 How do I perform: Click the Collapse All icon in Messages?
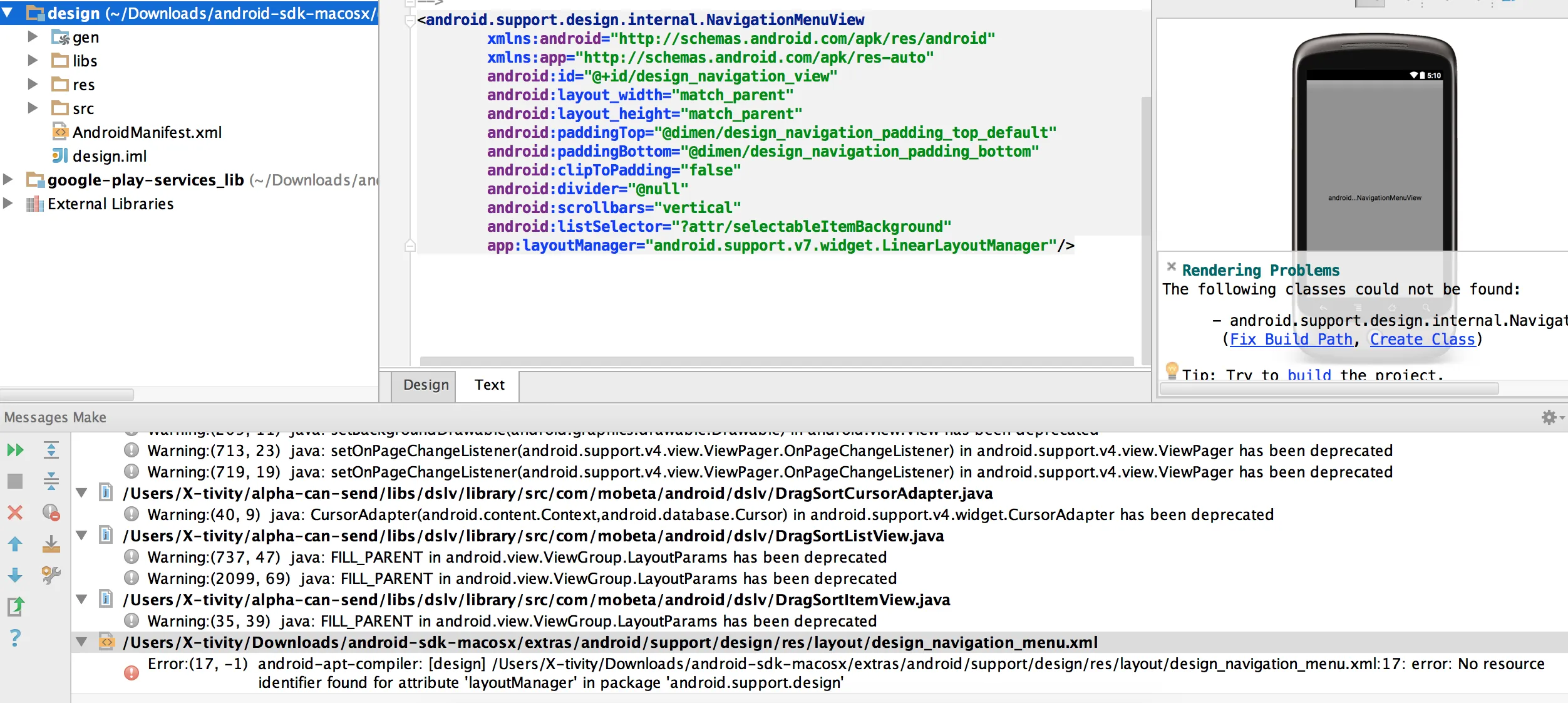pos(51,481)
